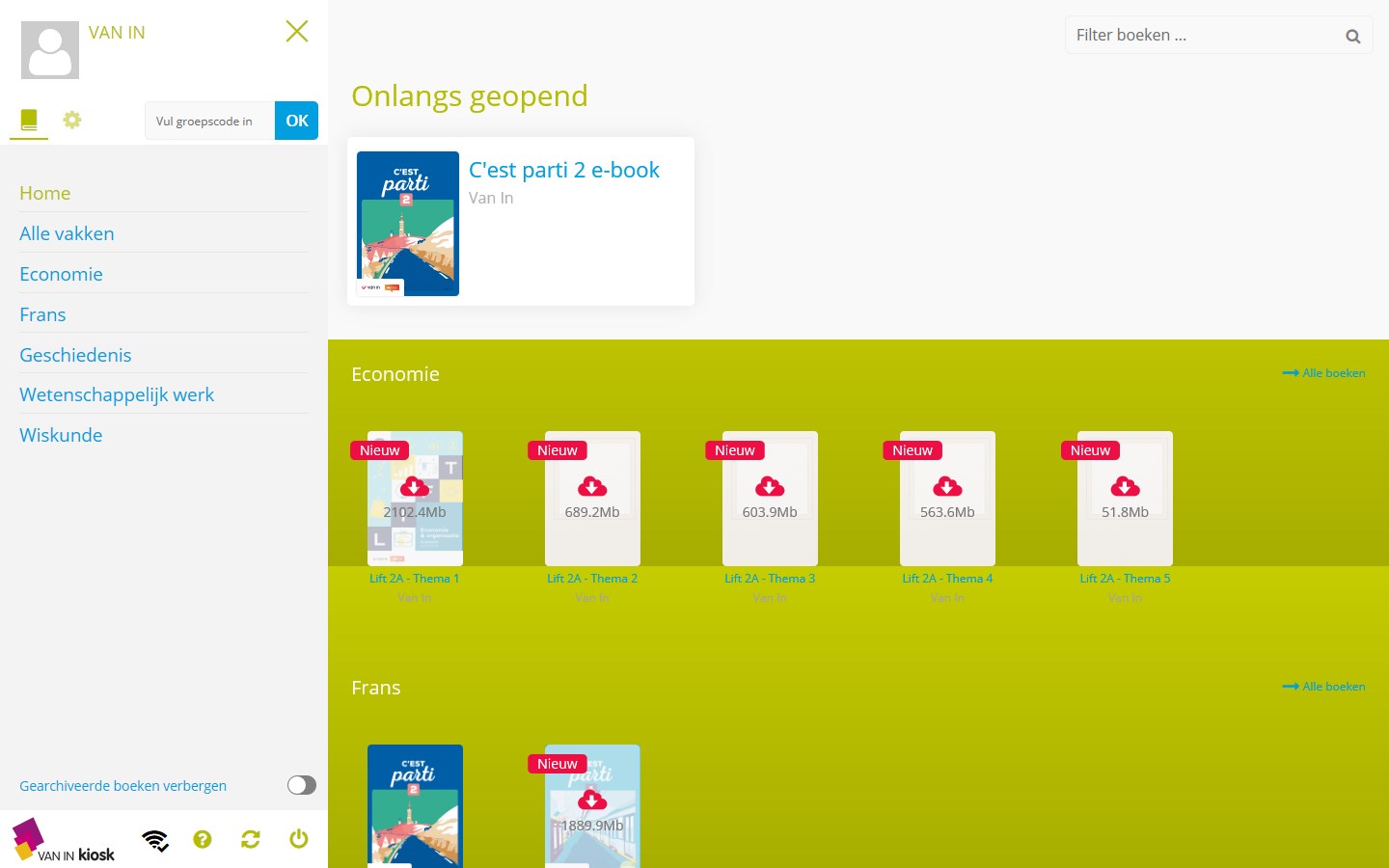Open Alle boeken link for Frans
Screen dimensions: 1389x868
pos(1323,687)
